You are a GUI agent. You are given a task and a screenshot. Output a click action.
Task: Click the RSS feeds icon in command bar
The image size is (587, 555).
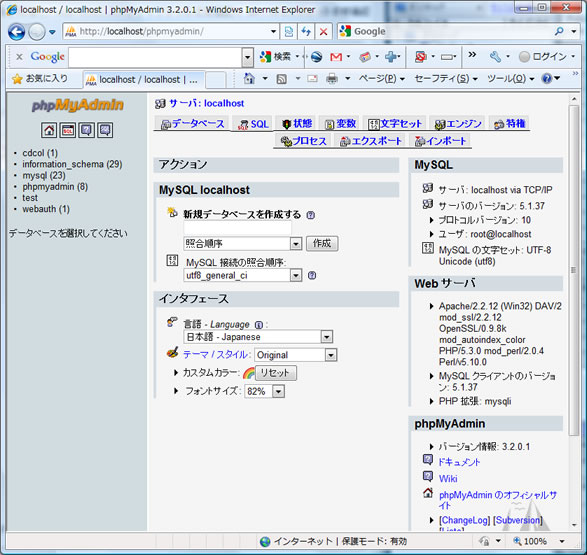tap(282, 79)
